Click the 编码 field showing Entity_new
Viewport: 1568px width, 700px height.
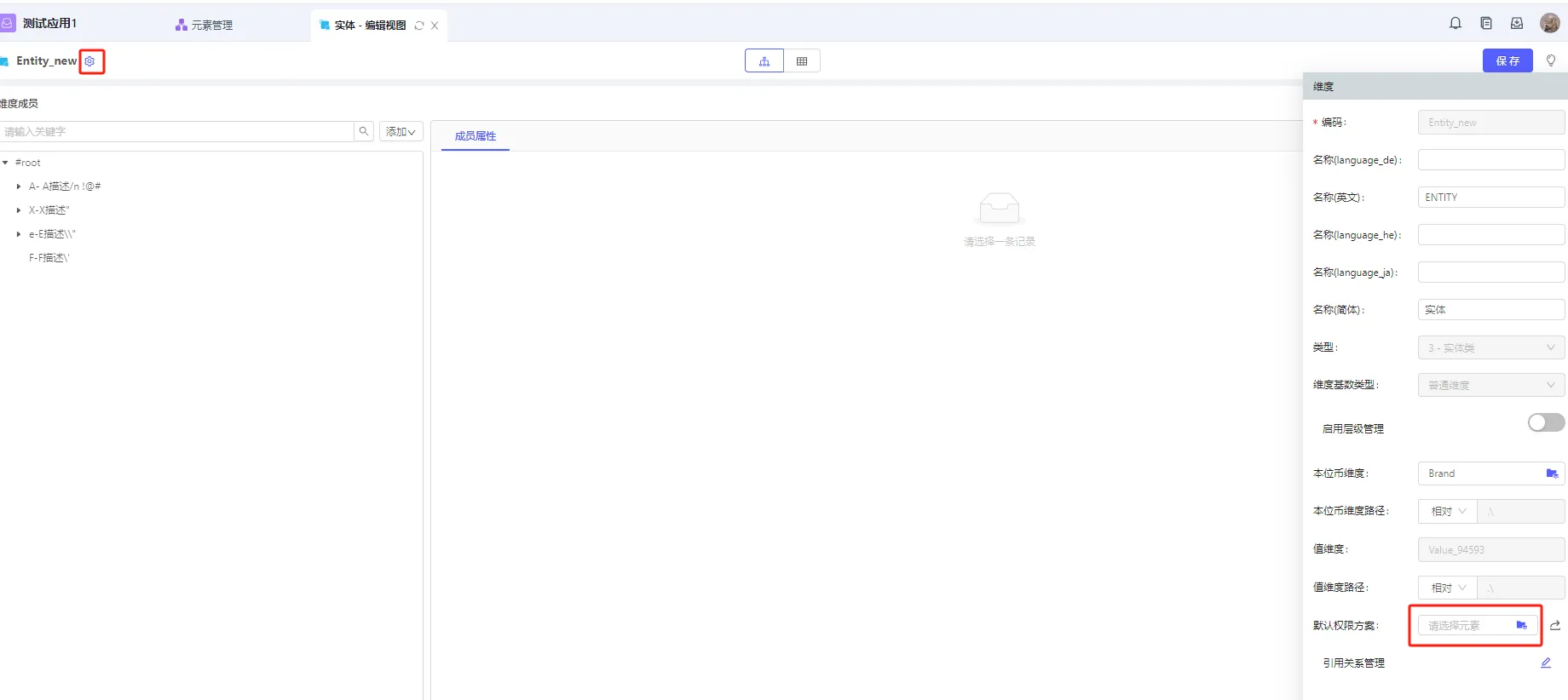coord(1491,123)
